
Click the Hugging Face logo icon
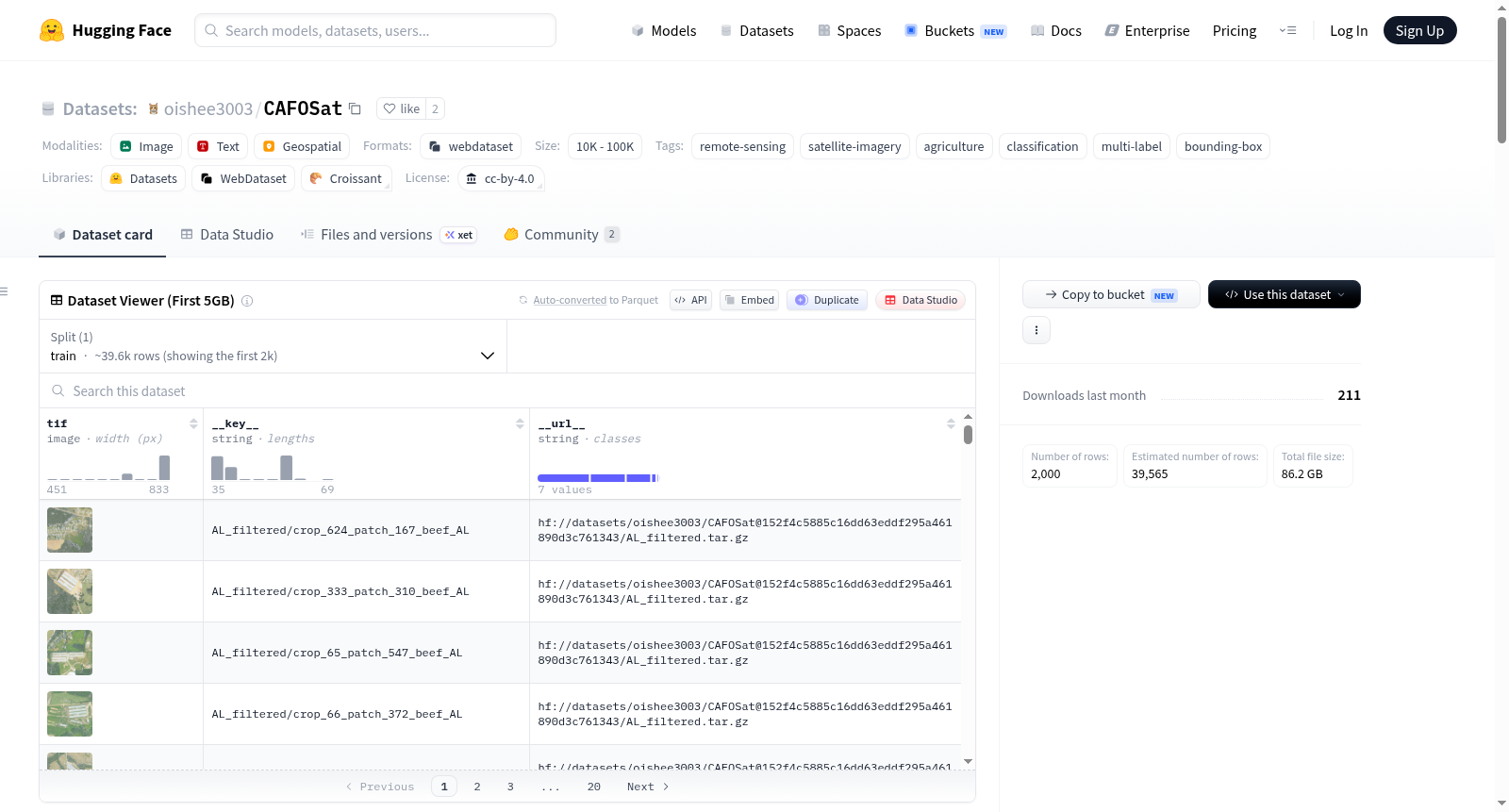(52, 30)
